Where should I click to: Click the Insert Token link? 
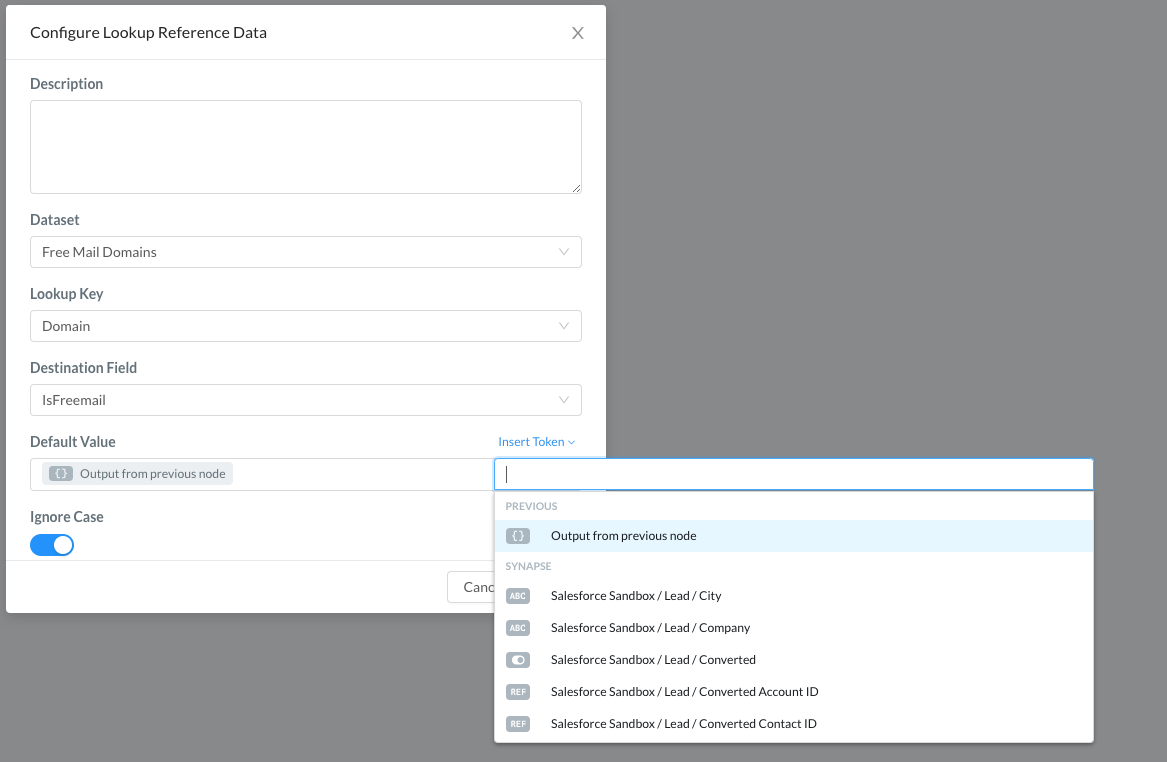537,442
